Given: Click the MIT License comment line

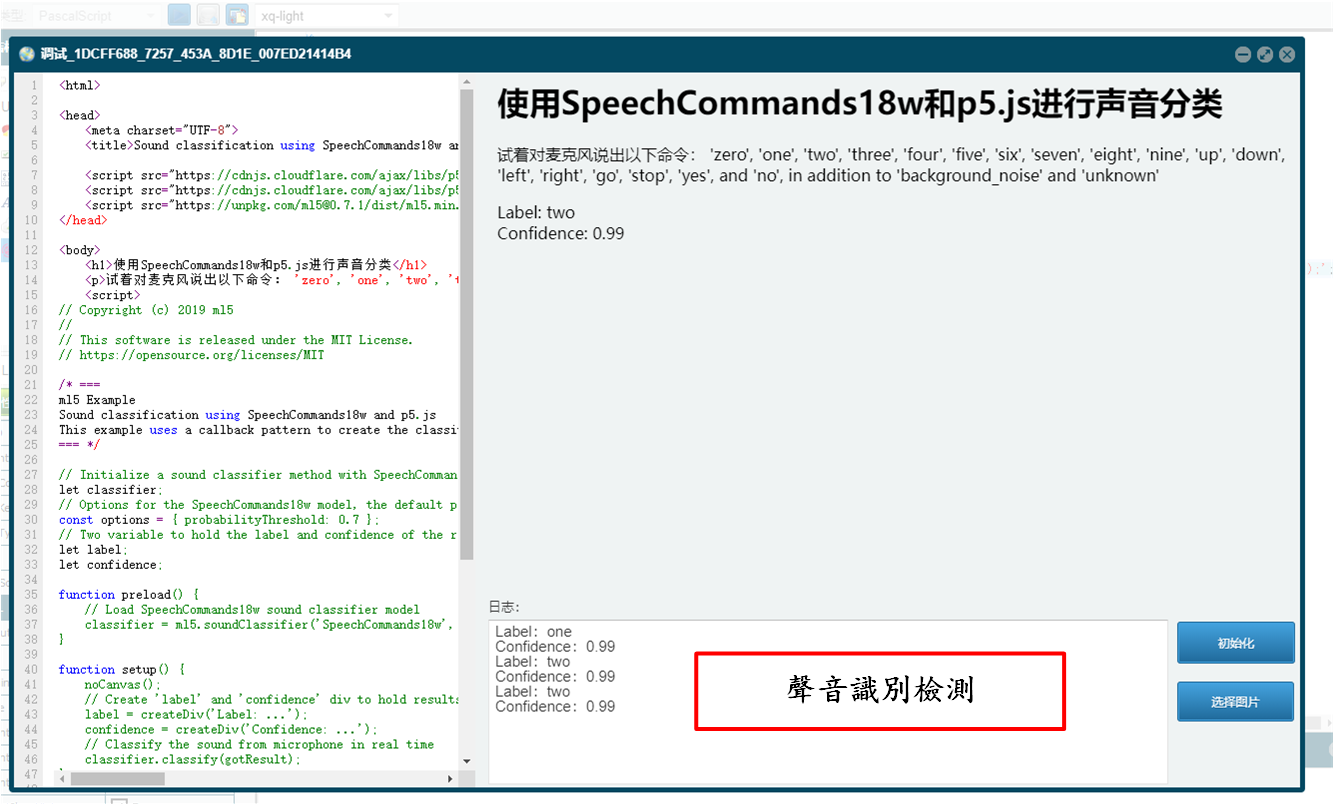Looking at the screenshot, I should [236, 340].
